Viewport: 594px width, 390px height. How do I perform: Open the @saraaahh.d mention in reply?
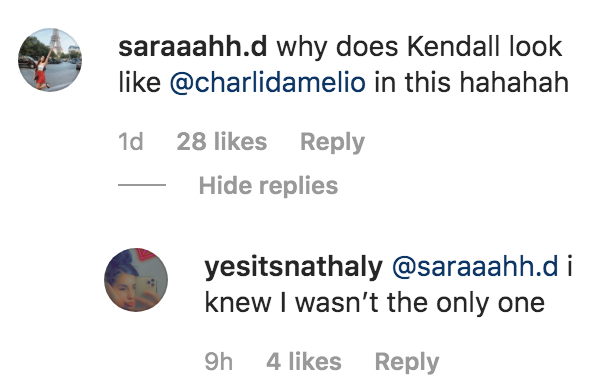[x=475, y=267]
